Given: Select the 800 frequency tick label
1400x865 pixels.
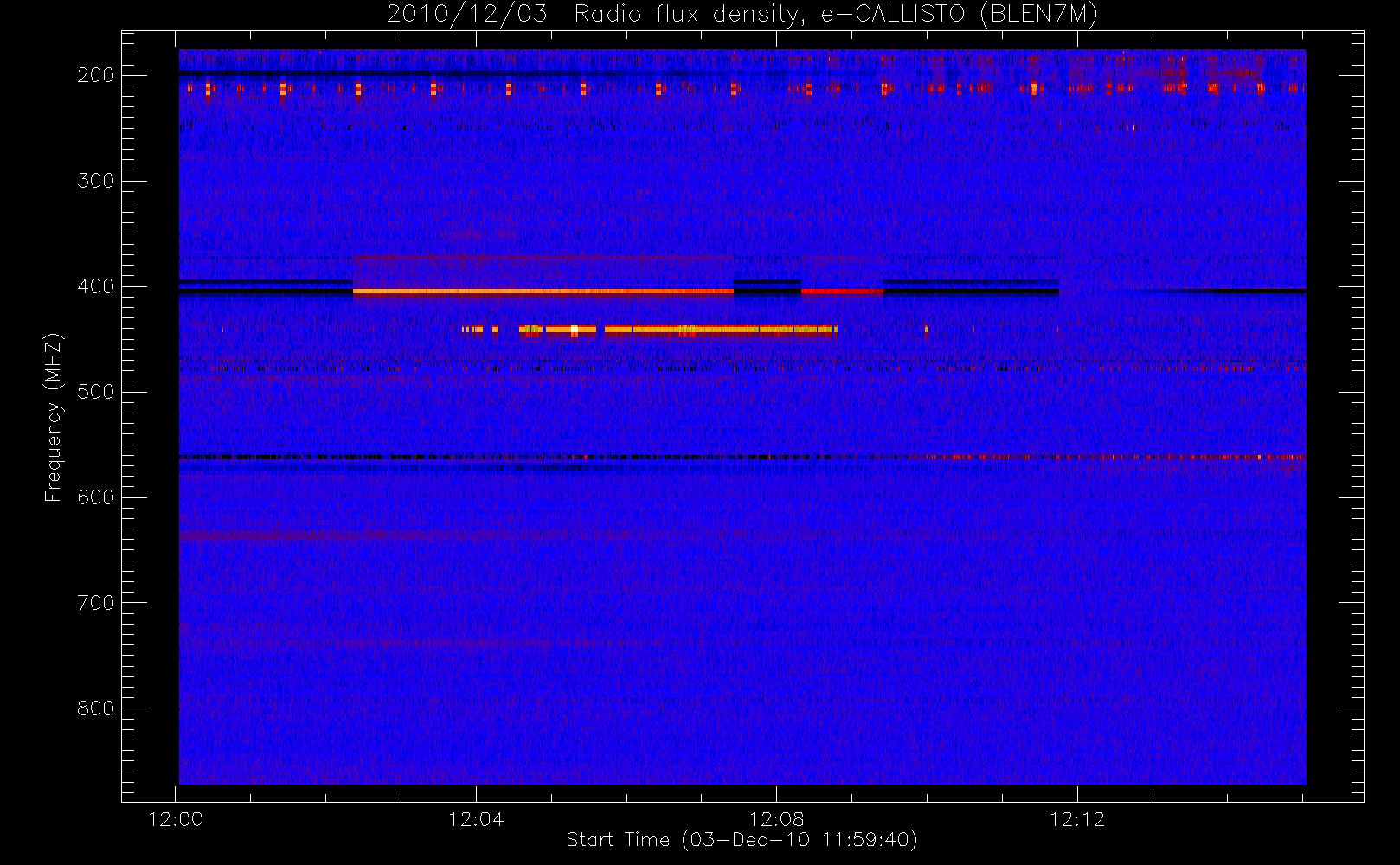Looking at the screenshot, I should point(95,708).
